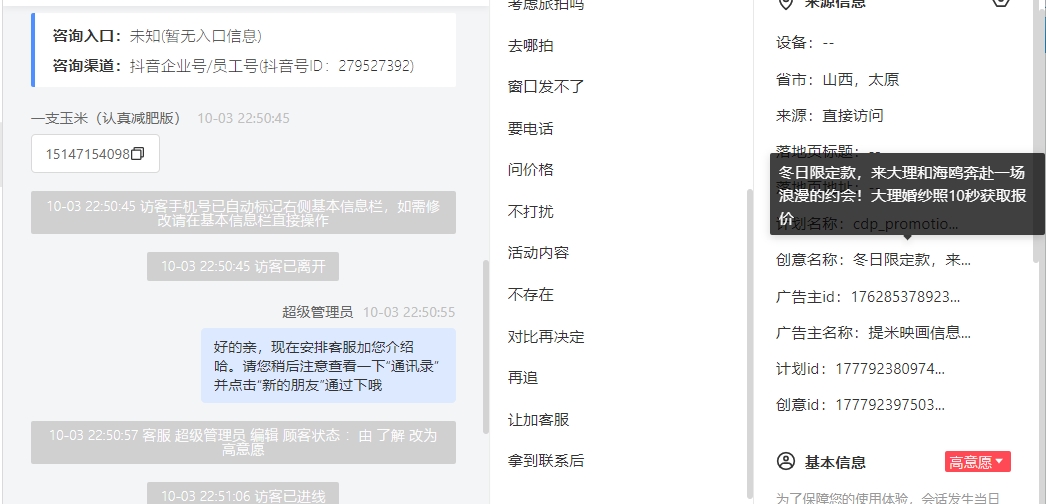1046x504 pixels.
Task: Select the quick reply 要电话
Action: tap(530, 129)
